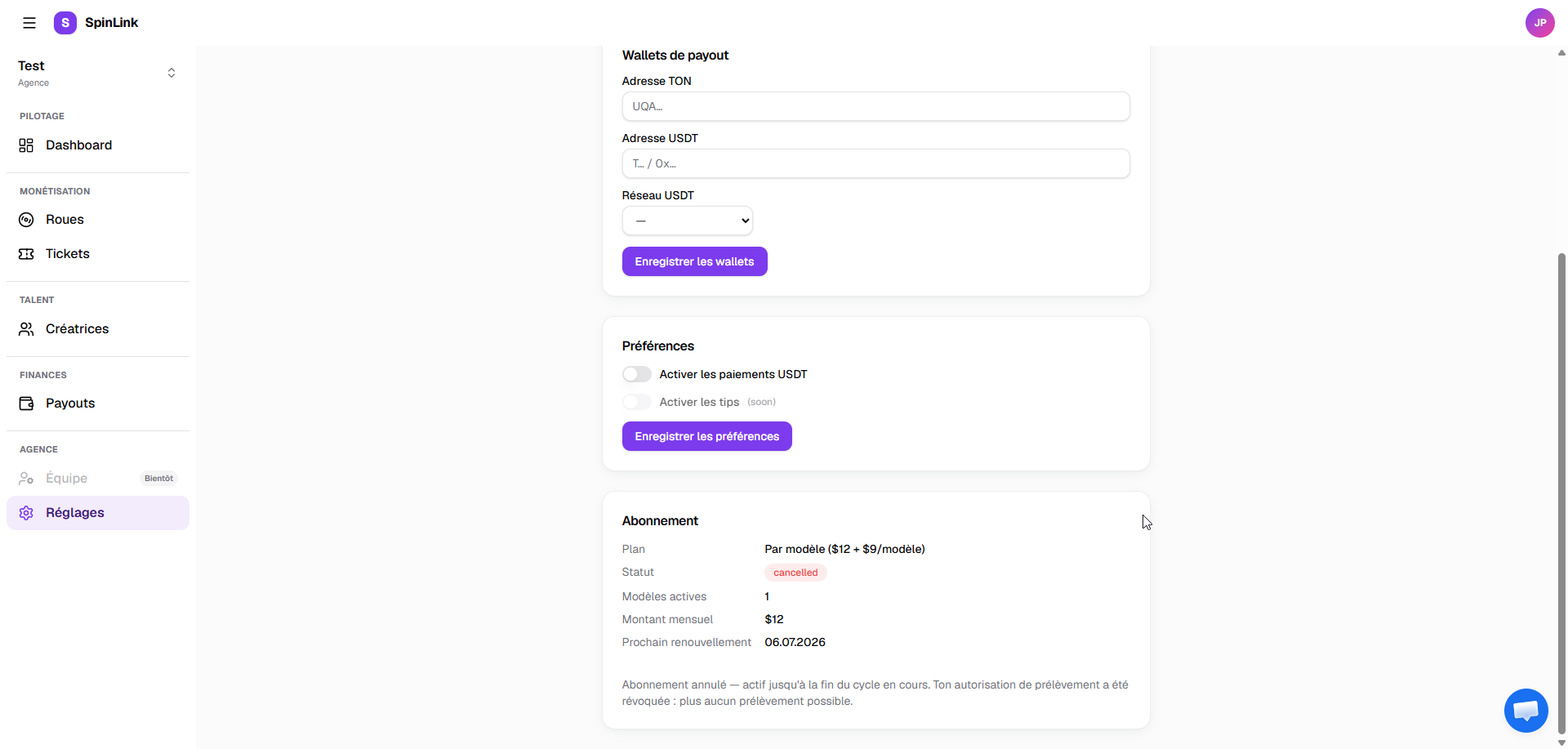Navigate to Créatrices
The height and width of the screenshot is (749, 1568).
[98, 329]
